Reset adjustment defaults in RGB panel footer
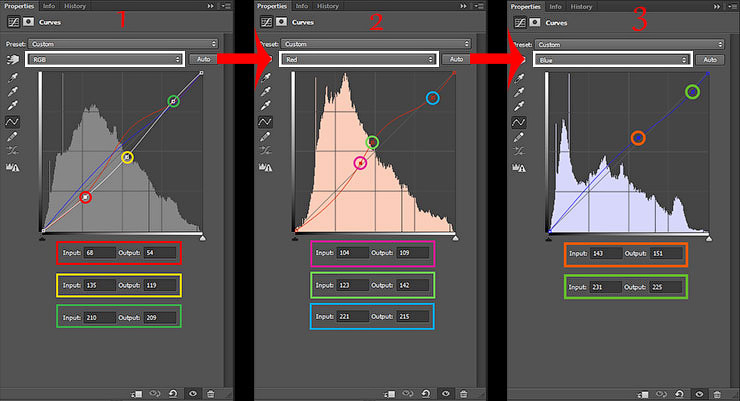 (173, 393)
